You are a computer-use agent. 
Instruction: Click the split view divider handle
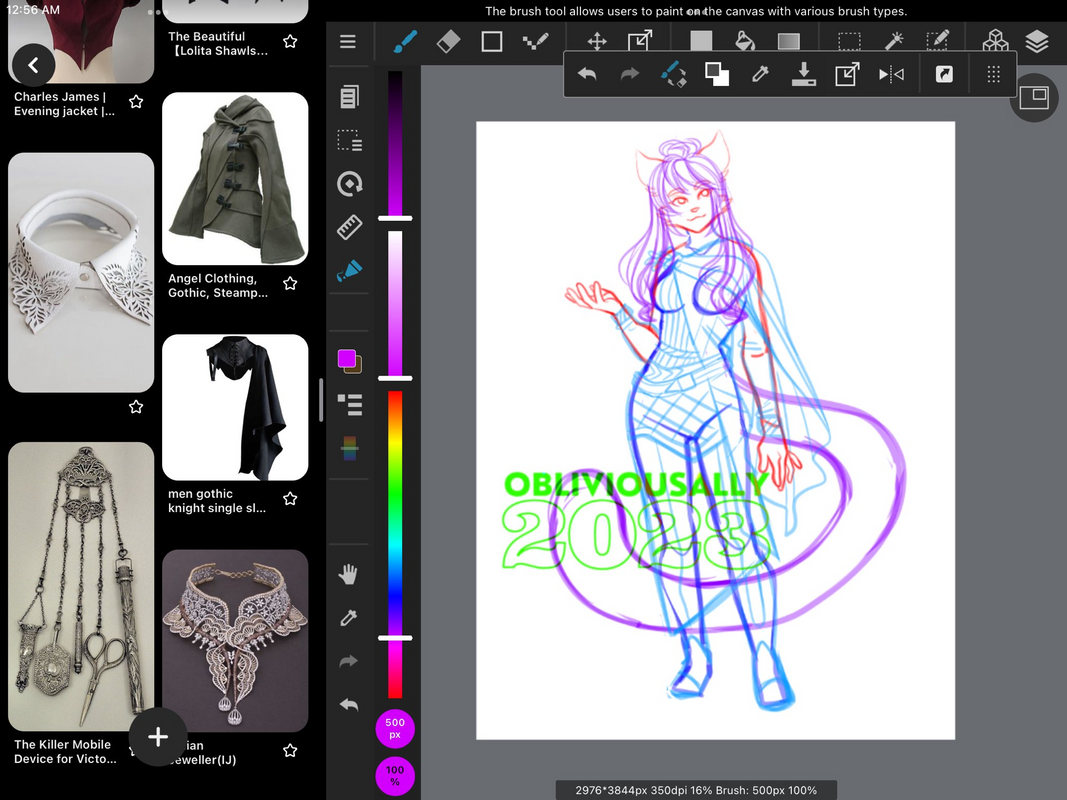pos(321,400)
